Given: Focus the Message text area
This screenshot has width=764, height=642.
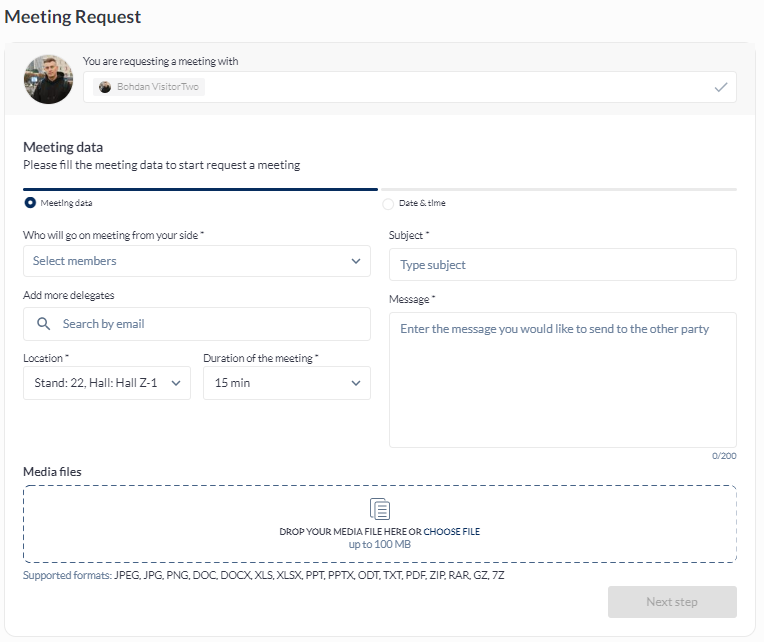Looking at the screenshot, I should tap(562, 380).
